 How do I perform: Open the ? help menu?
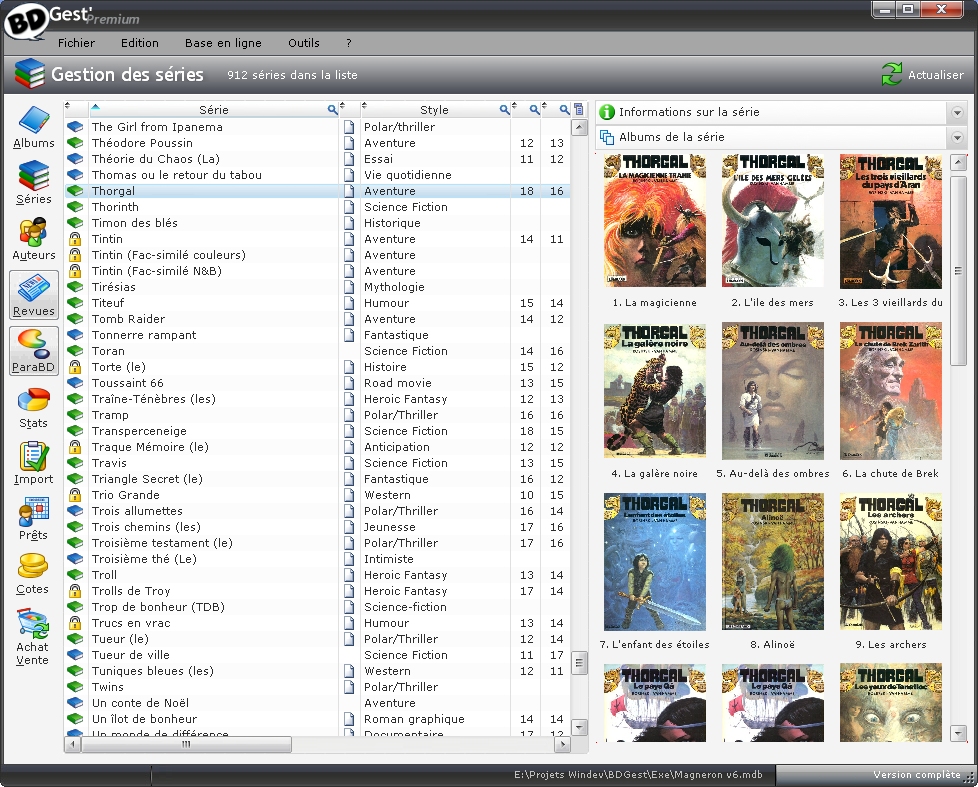pyautogui.click(x=349, y=43)
